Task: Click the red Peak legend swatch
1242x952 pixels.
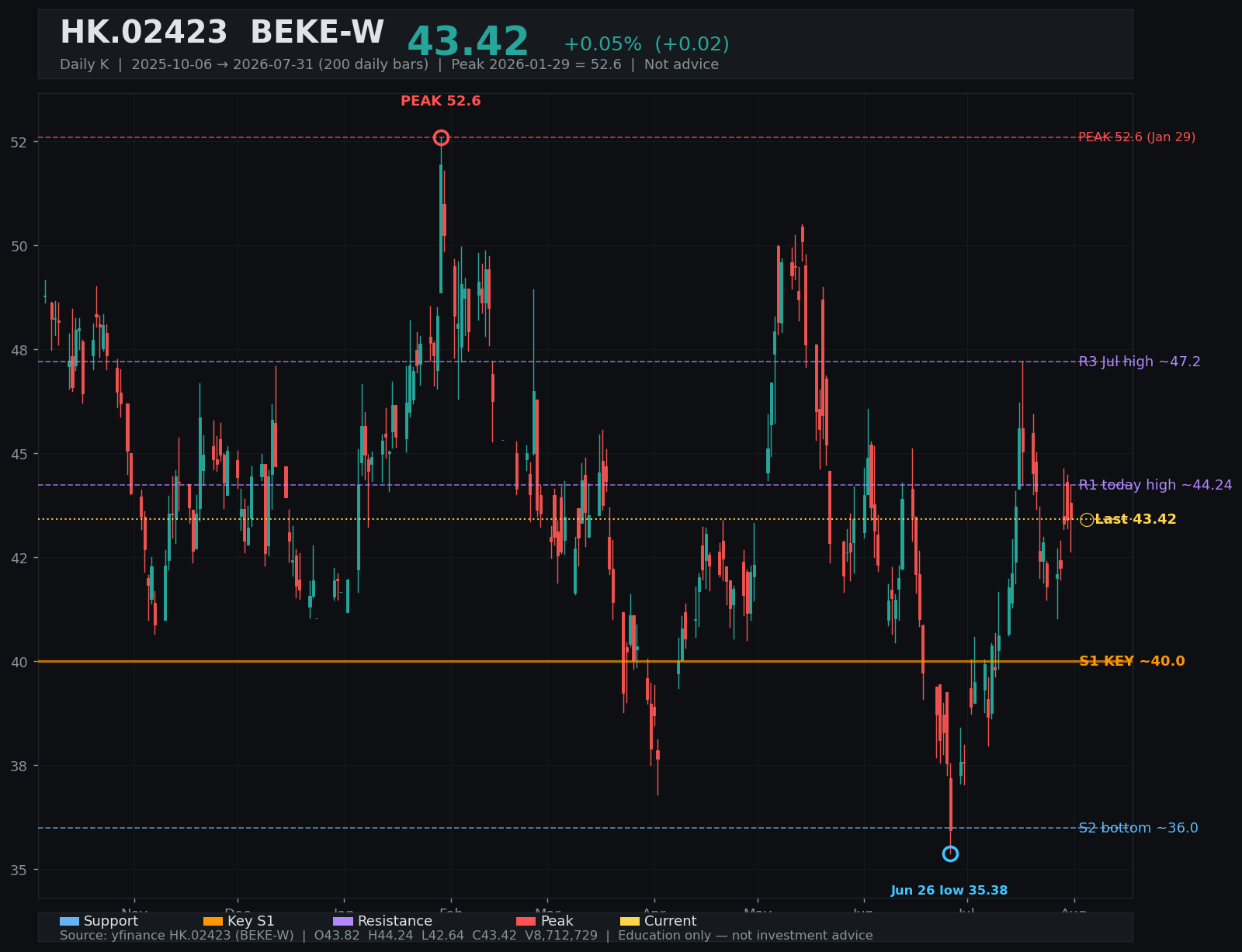Action: click(526, 921)
